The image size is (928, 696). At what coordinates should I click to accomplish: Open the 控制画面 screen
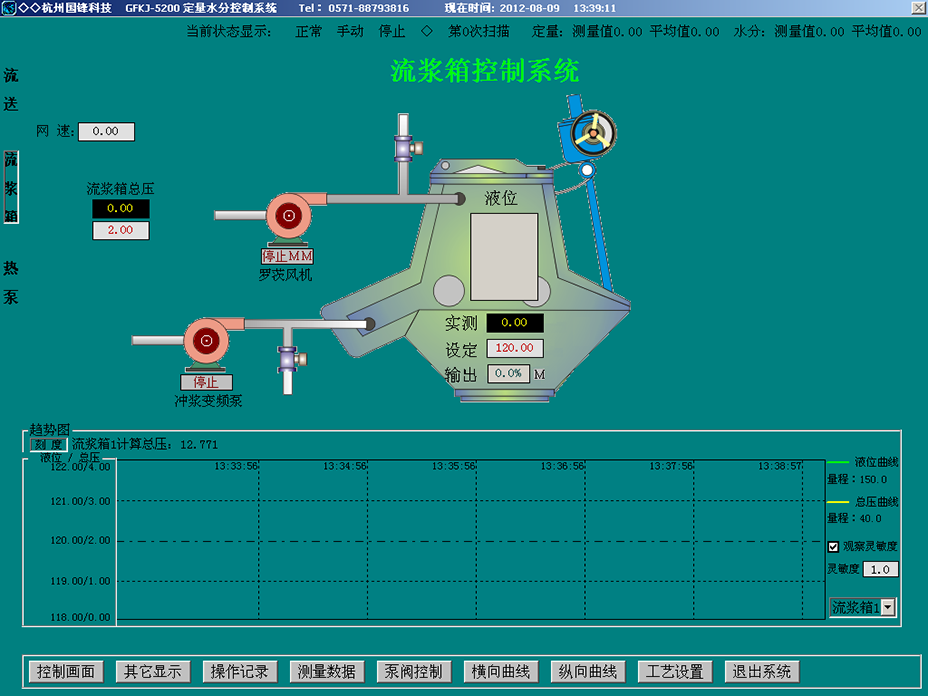(x=65, y=671)
